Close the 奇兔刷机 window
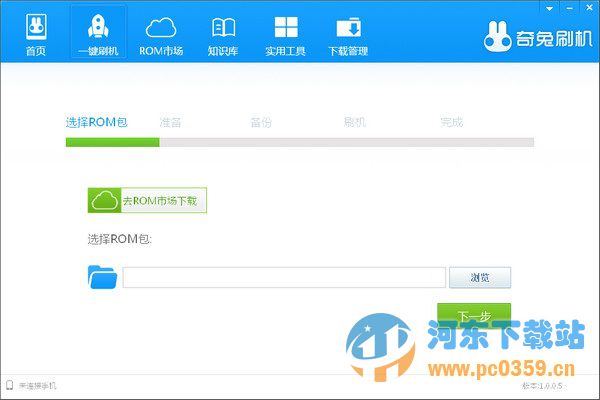 tap(590, 8)
